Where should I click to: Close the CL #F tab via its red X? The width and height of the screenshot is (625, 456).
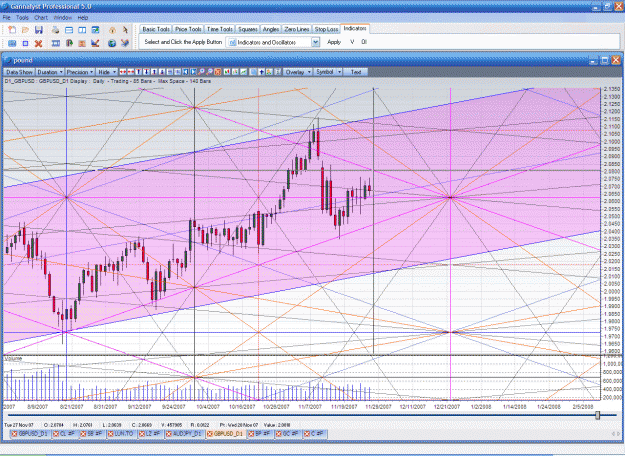56,434
